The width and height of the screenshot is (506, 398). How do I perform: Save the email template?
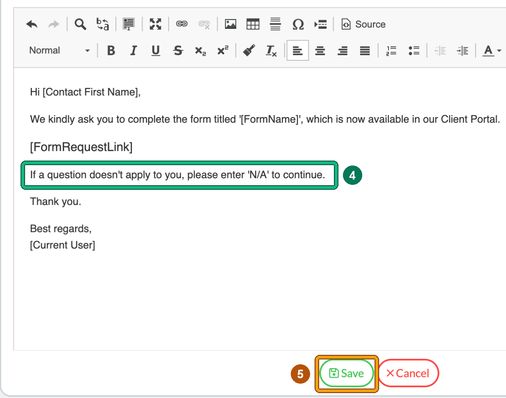pos(346,373)
